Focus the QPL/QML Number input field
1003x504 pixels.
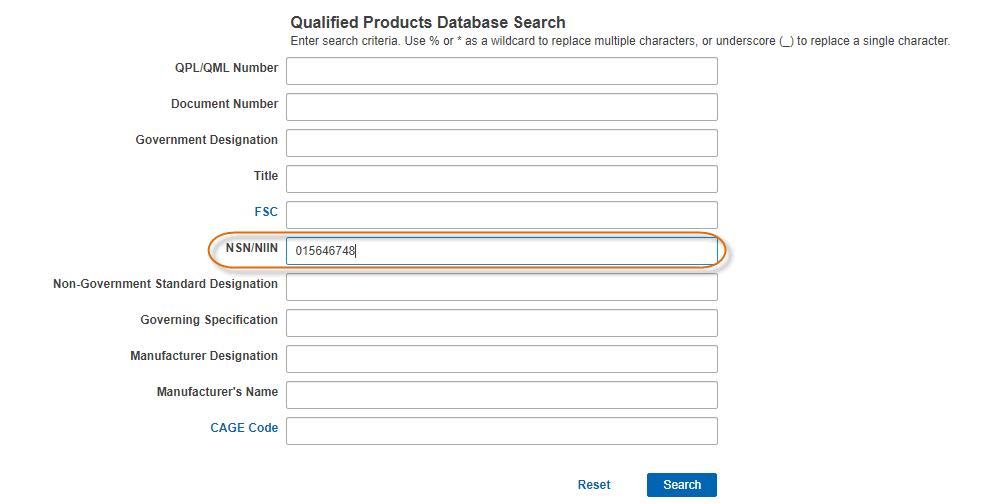coord(502,71)
